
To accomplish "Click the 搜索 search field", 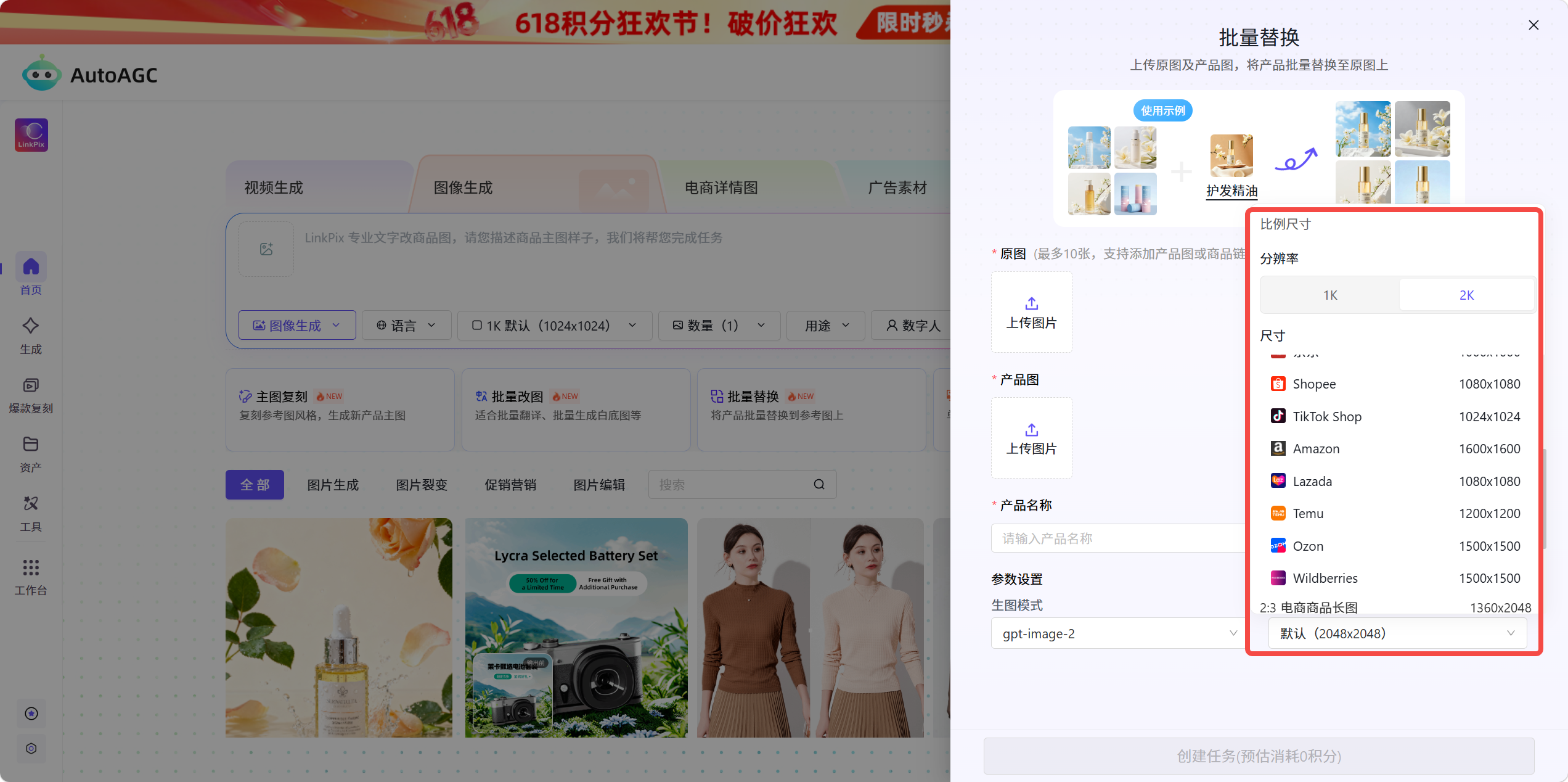I will pyautogui.click(x=742, y=485).
